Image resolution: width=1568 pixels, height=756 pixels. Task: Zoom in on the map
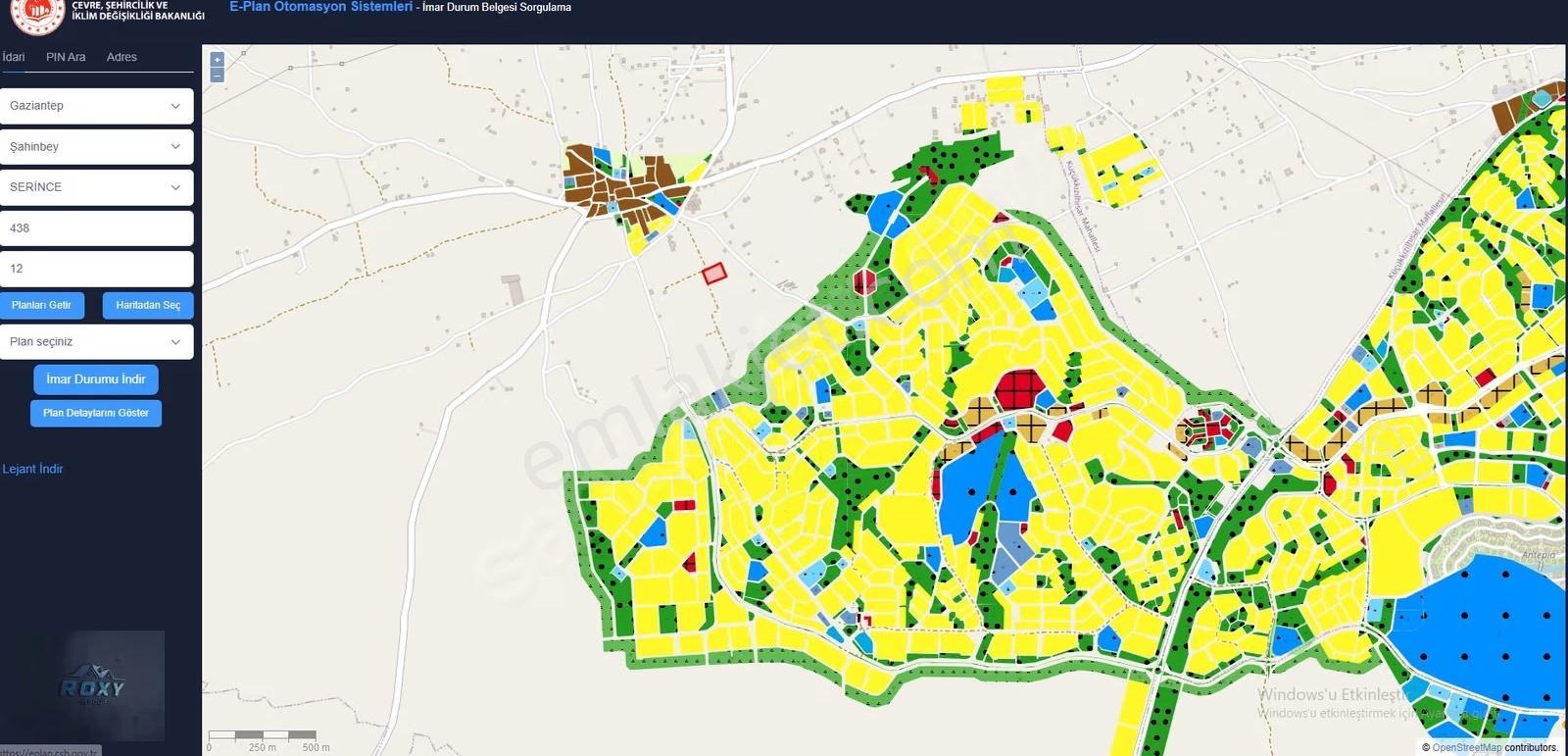(217, 60)
